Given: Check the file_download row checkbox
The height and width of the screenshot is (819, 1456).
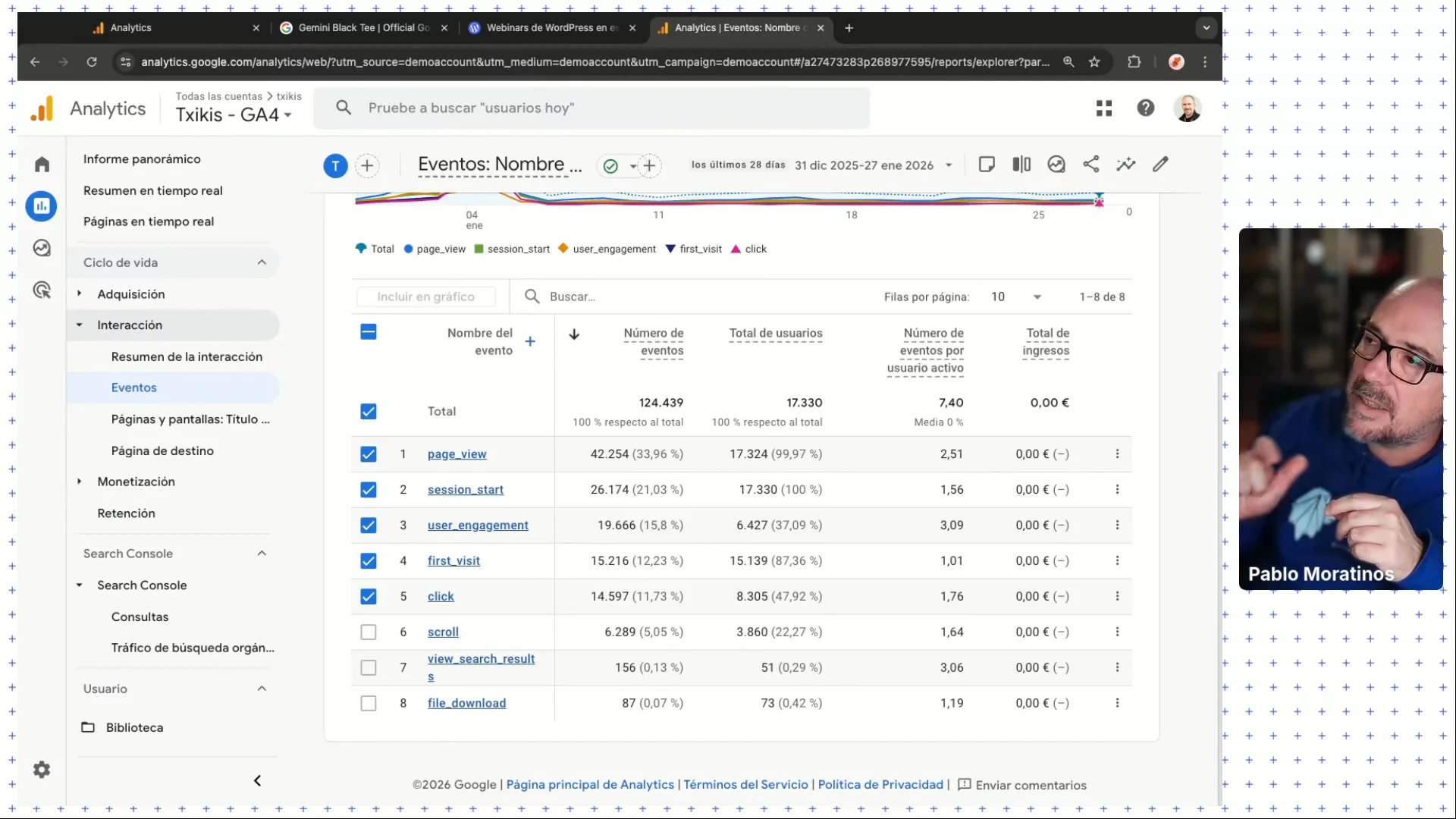Looking at the screenshot, I should point(369,703).
